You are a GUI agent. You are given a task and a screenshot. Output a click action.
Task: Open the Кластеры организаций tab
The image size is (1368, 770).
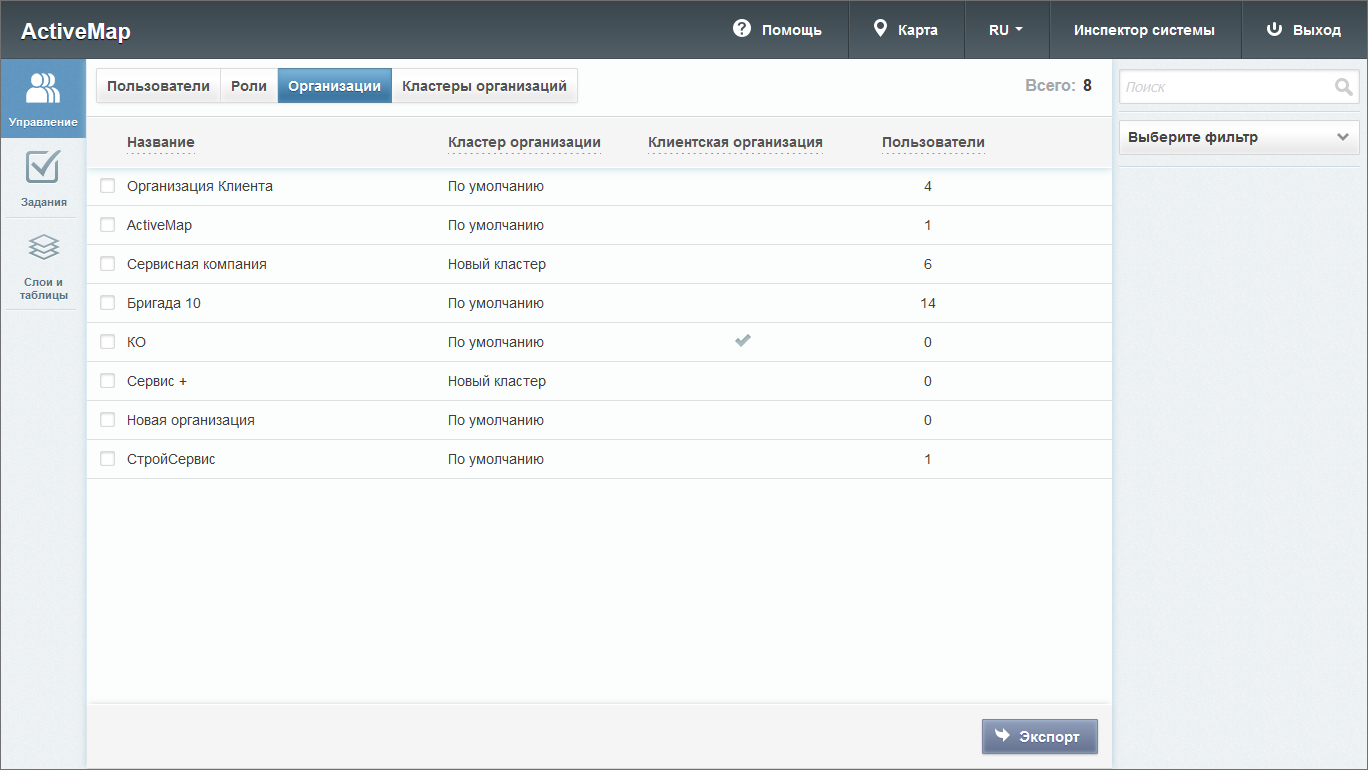point(484,86)
